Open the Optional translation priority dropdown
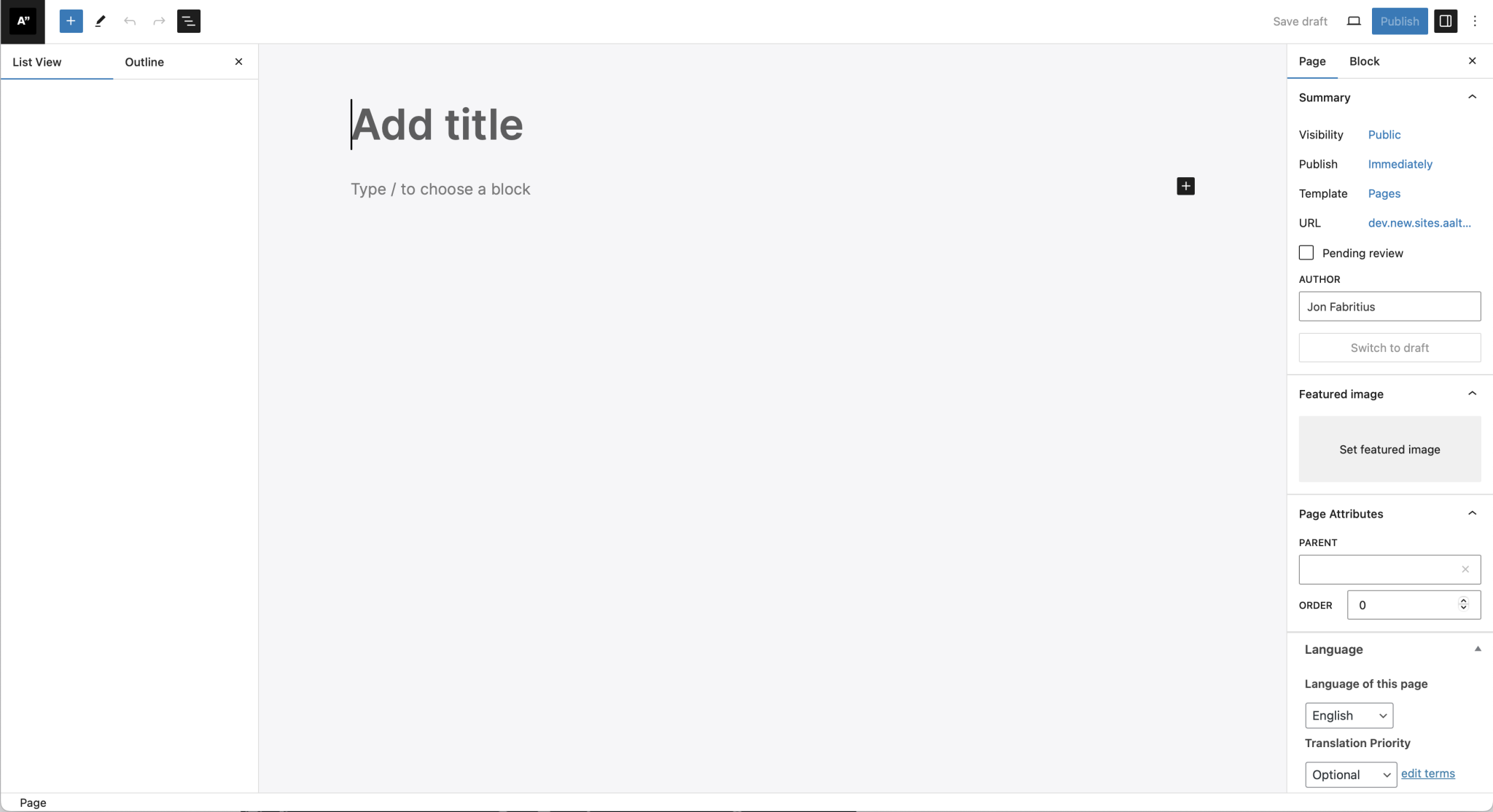Viewport: 1493px width, 812px height. pos(1351,775)
